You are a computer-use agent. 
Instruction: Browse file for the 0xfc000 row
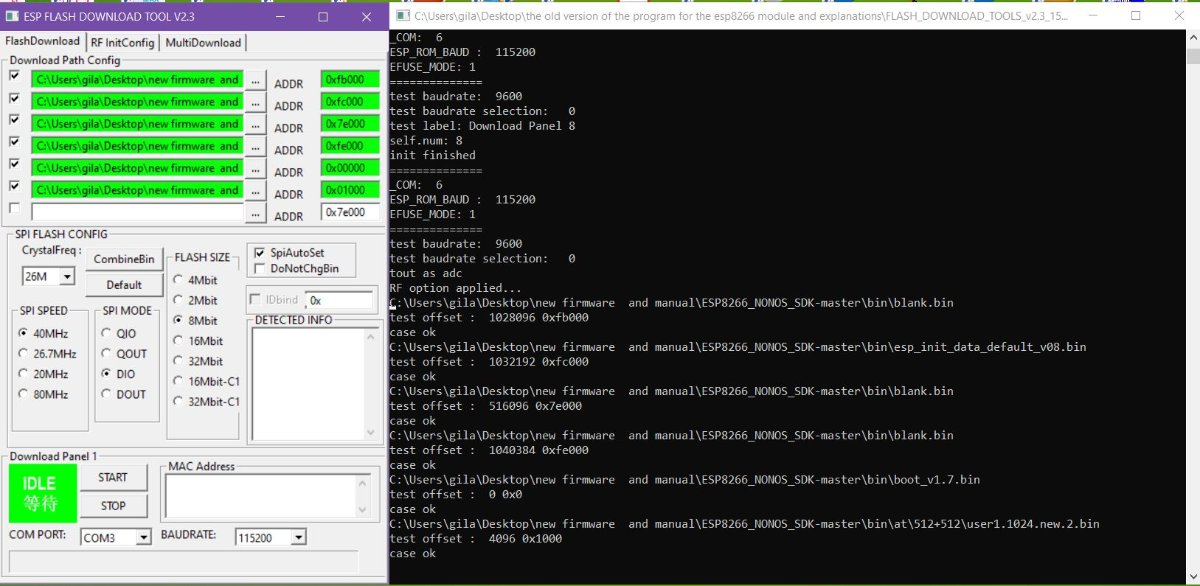tap(256, 102)
